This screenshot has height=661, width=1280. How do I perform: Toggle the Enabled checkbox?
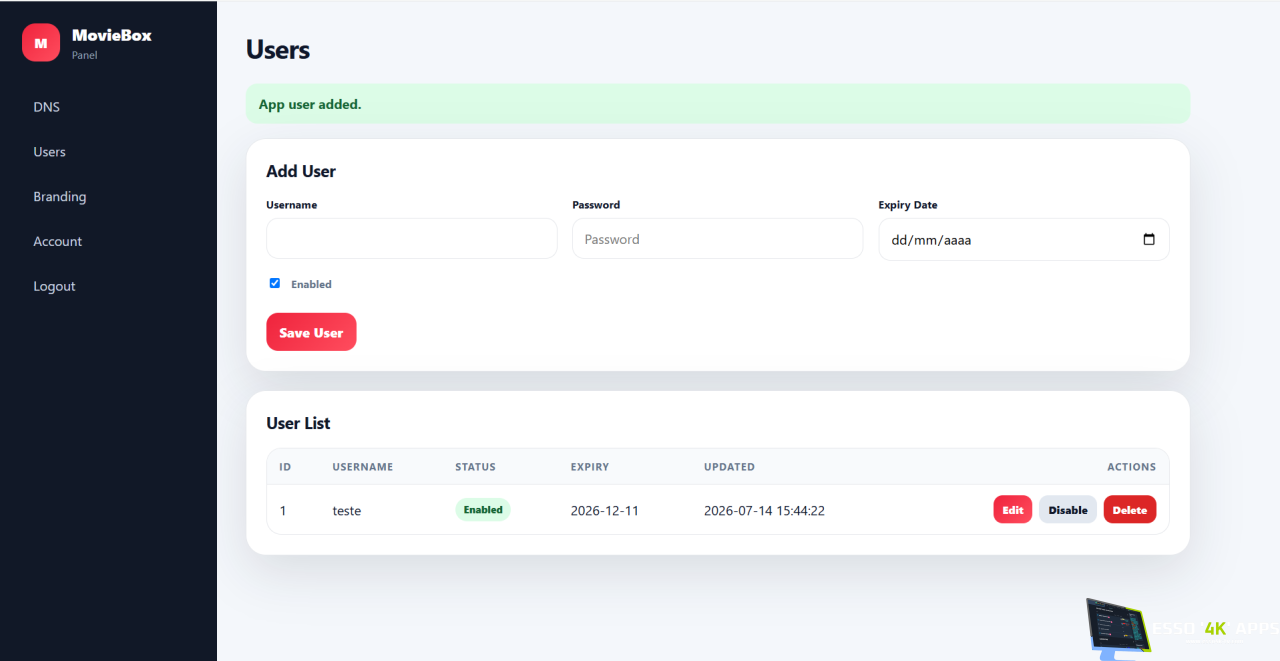point(275,283)
